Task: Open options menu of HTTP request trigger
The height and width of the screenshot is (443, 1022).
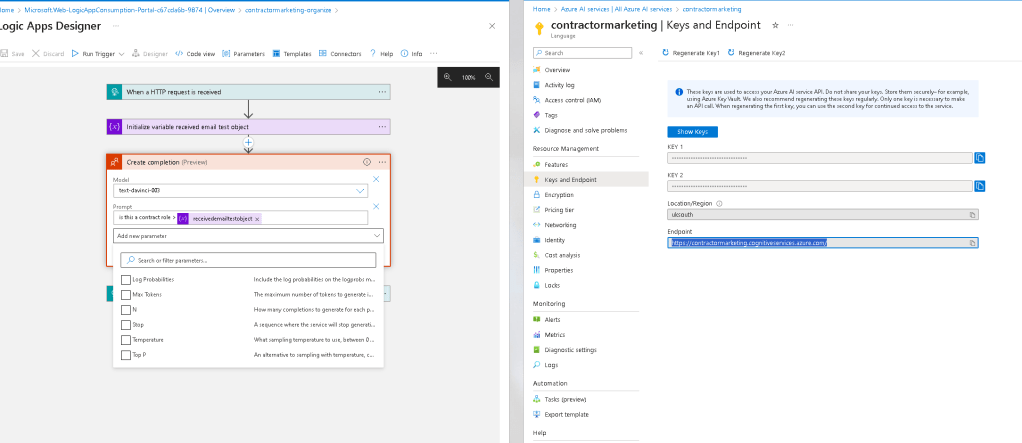Action: [x=383, y=92]
